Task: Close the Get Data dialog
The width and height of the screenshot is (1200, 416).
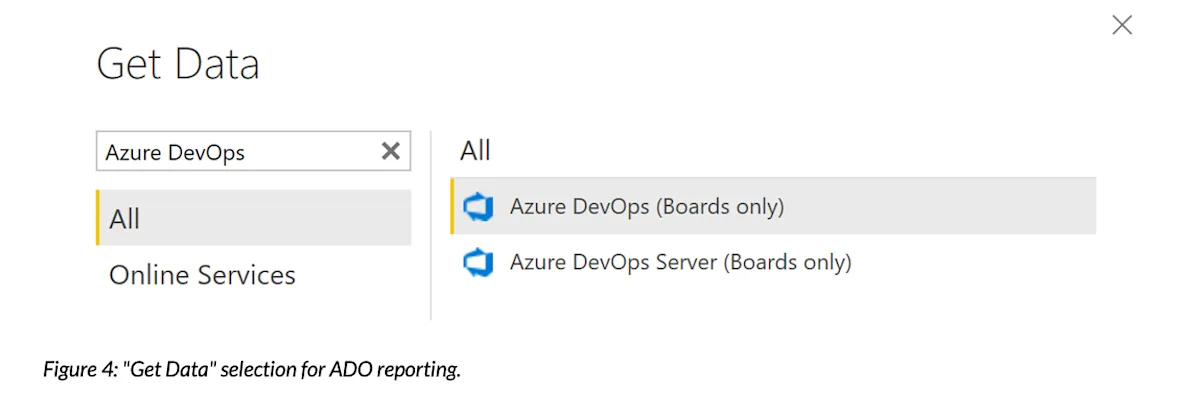Action: click(1122, 25)
